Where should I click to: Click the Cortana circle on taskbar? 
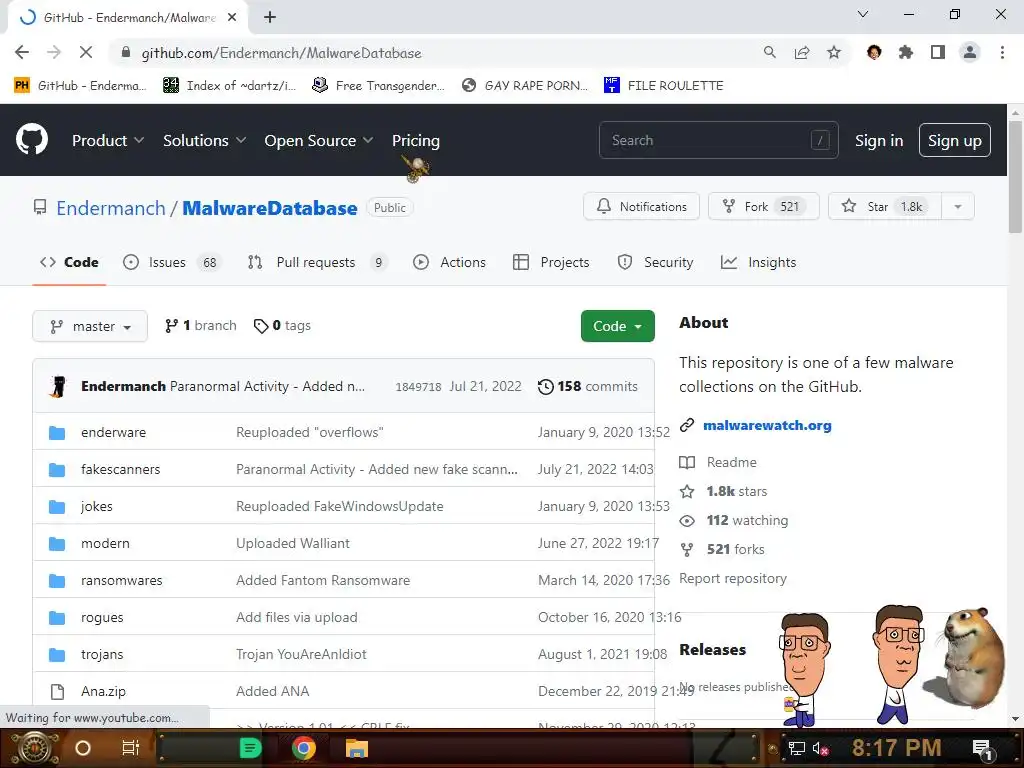pyautogui.click(x=83, y=748)
